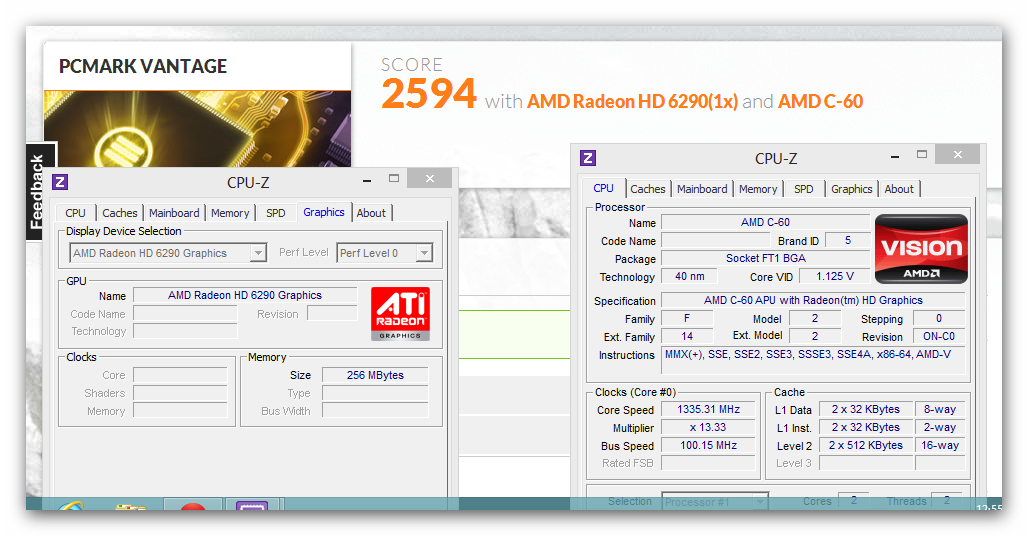This screenshot has width=1028, height=536.
Task: Open Internet Explorer from the taskbar
Action: coord(71,506)
